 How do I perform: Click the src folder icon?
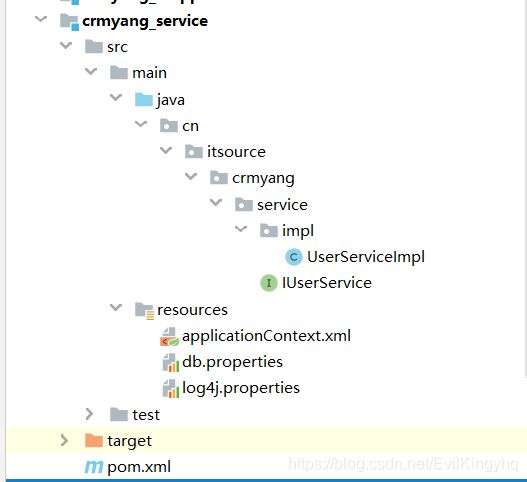point(94,46)
